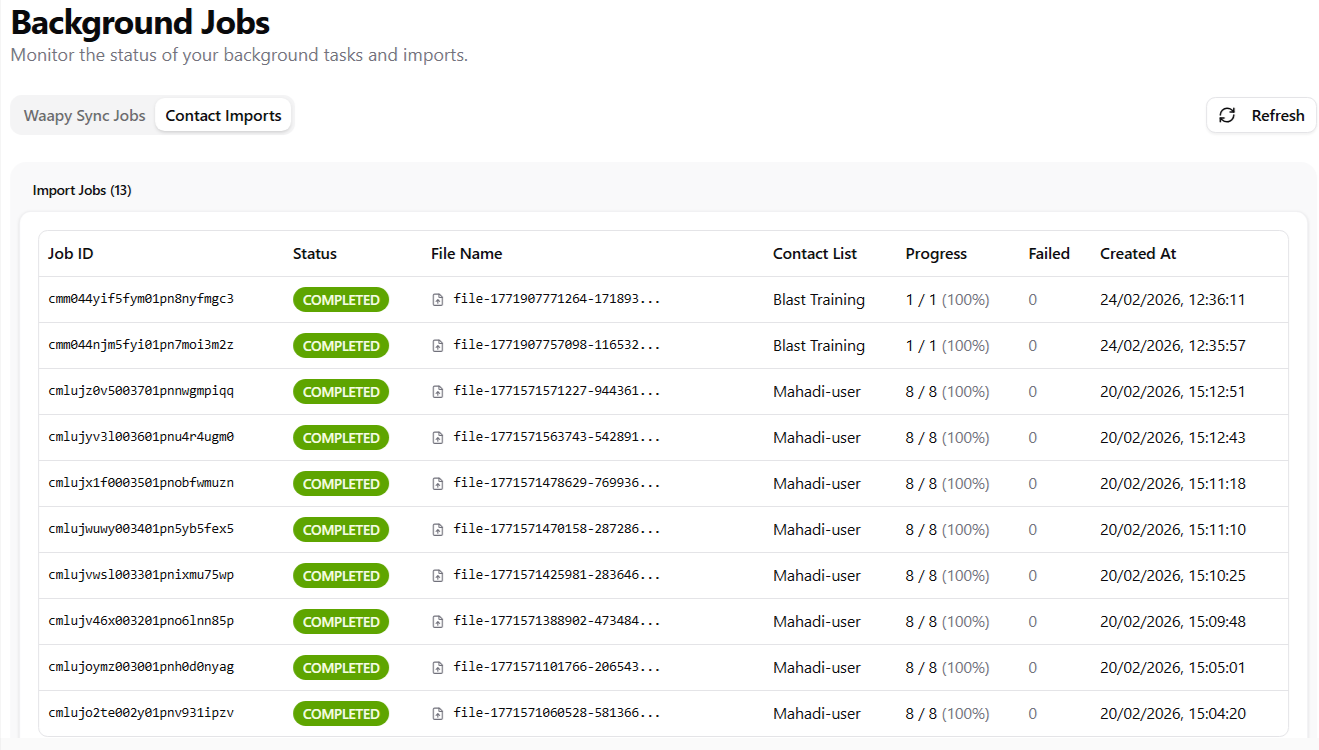Screen dimensions: 1319x750
Task: Click the file icon beside file-1771571571227
Action: pyautogui.click(x=438, y=392)
